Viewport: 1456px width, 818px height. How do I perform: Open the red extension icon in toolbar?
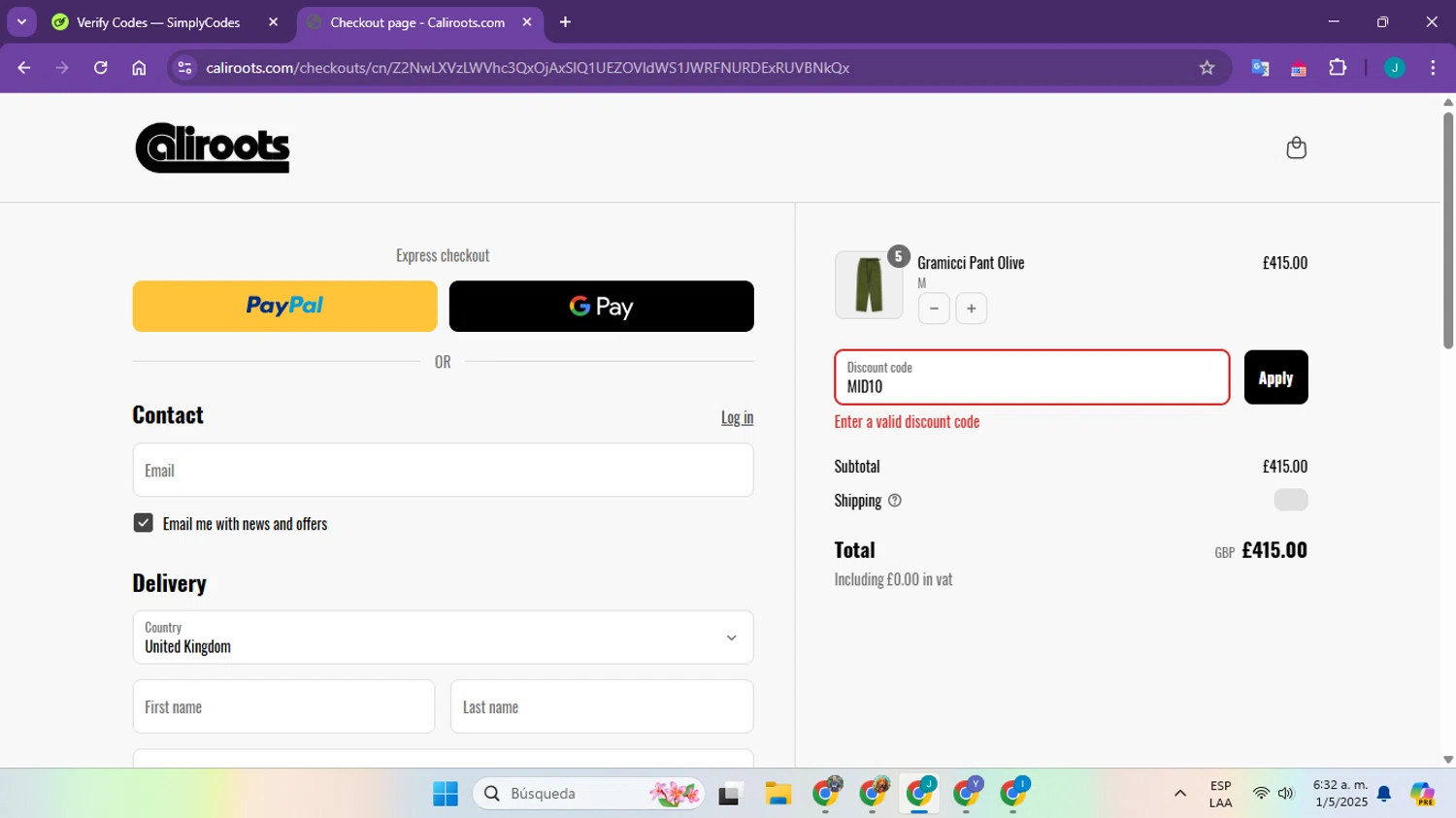point(1299,68)
